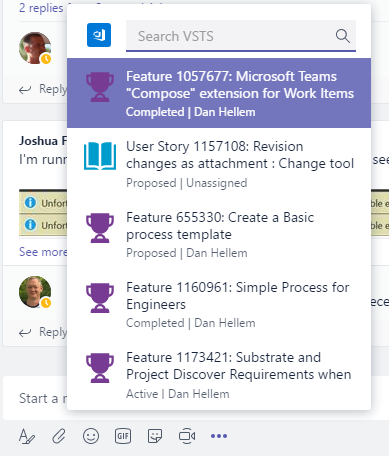Screen dimensions: 389x456
Task: Click Reply under the lower avatar message
Action: coord(43,332)
